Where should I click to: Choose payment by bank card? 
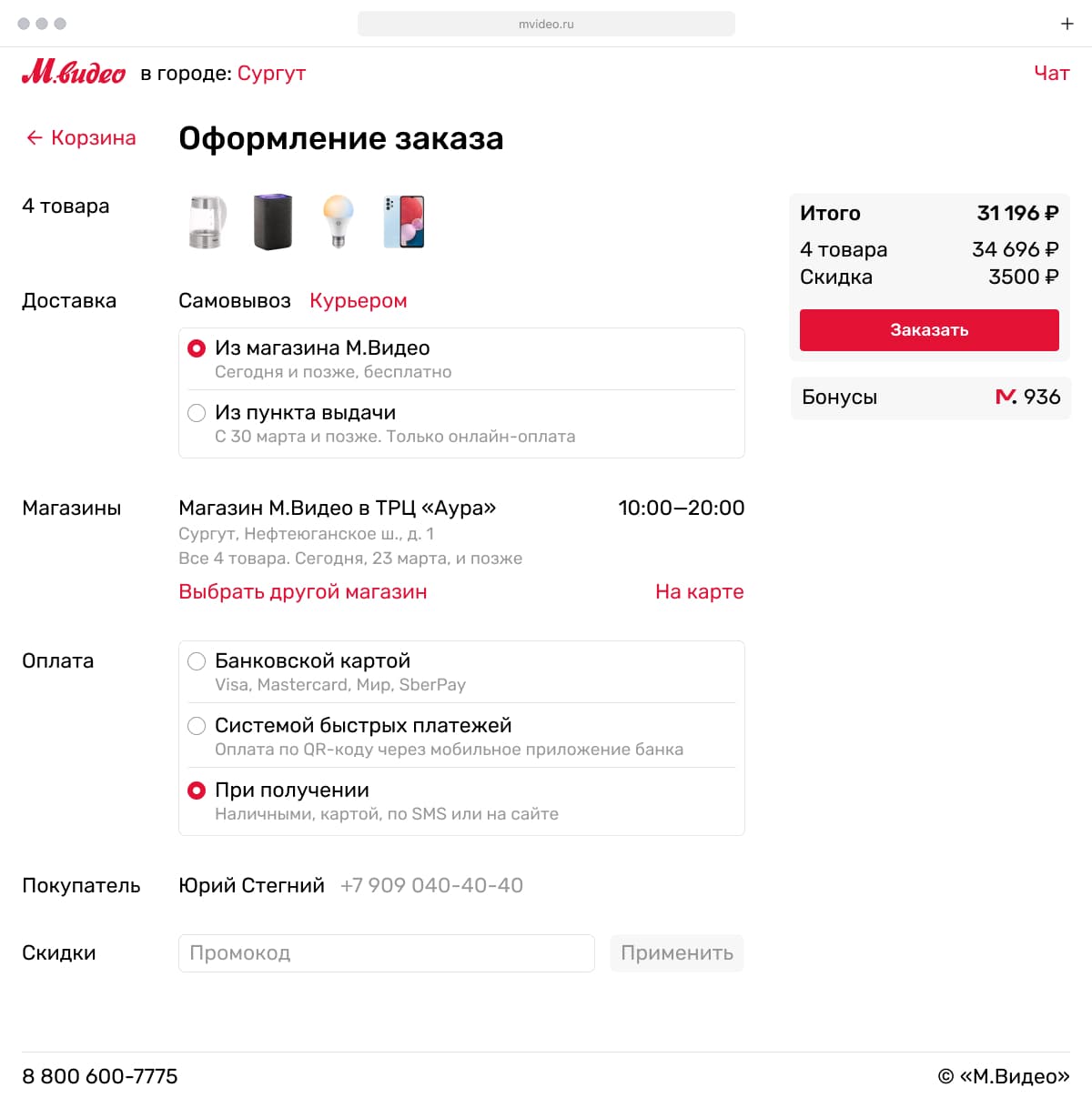pyautogui.click(x=197, y=661)
